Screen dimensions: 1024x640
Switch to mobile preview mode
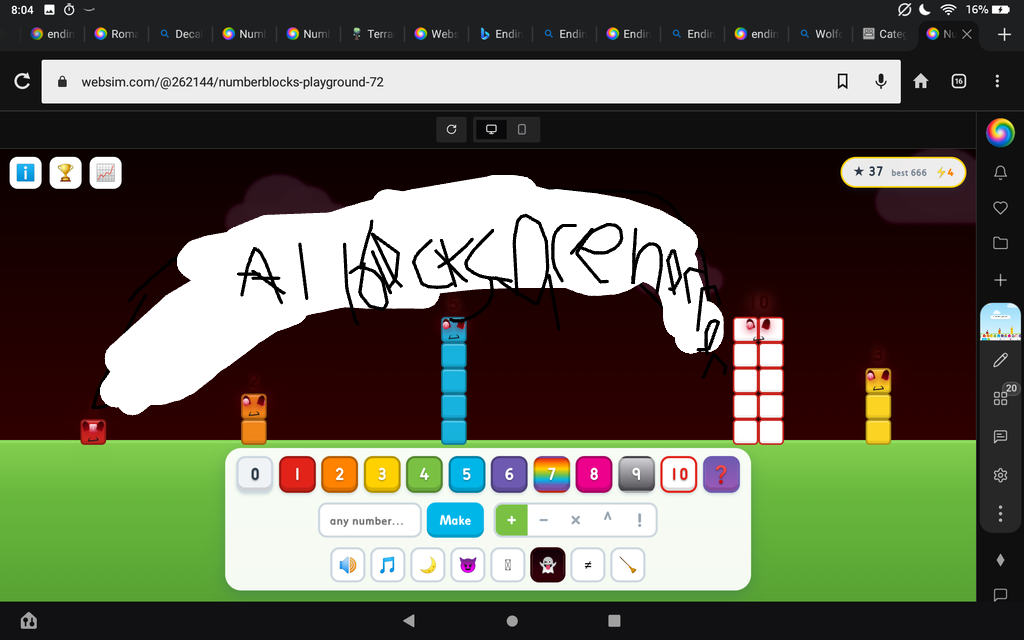[x=522, y=129]
